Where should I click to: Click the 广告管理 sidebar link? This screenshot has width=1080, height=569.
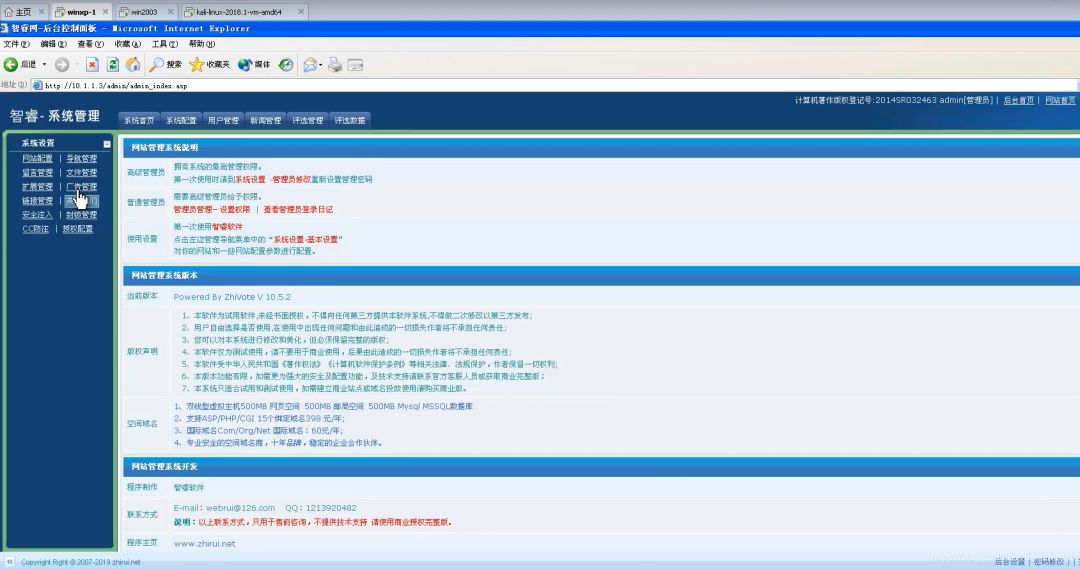(x=81, y=187)
